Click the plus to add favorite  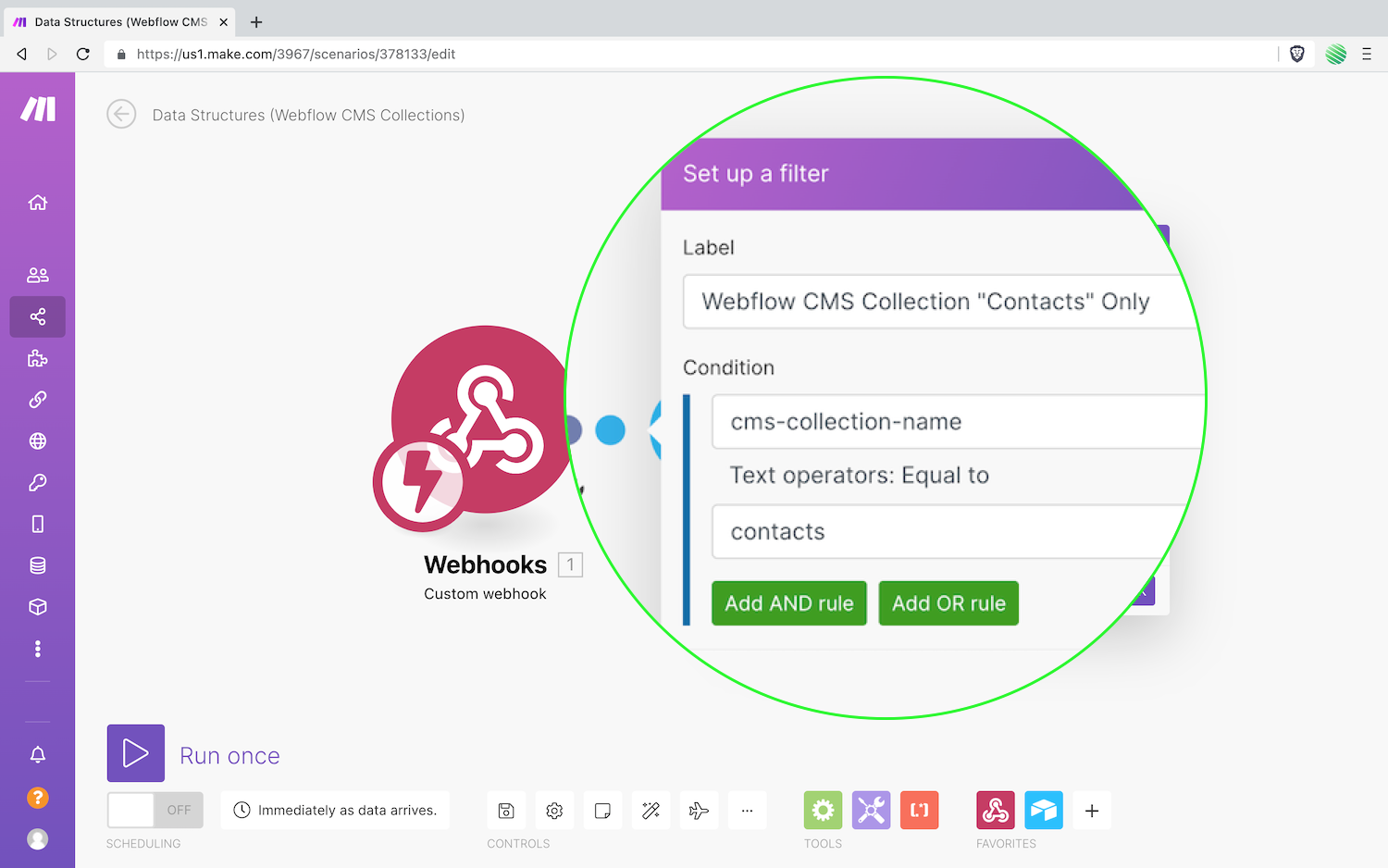[x=1092, y=811]
